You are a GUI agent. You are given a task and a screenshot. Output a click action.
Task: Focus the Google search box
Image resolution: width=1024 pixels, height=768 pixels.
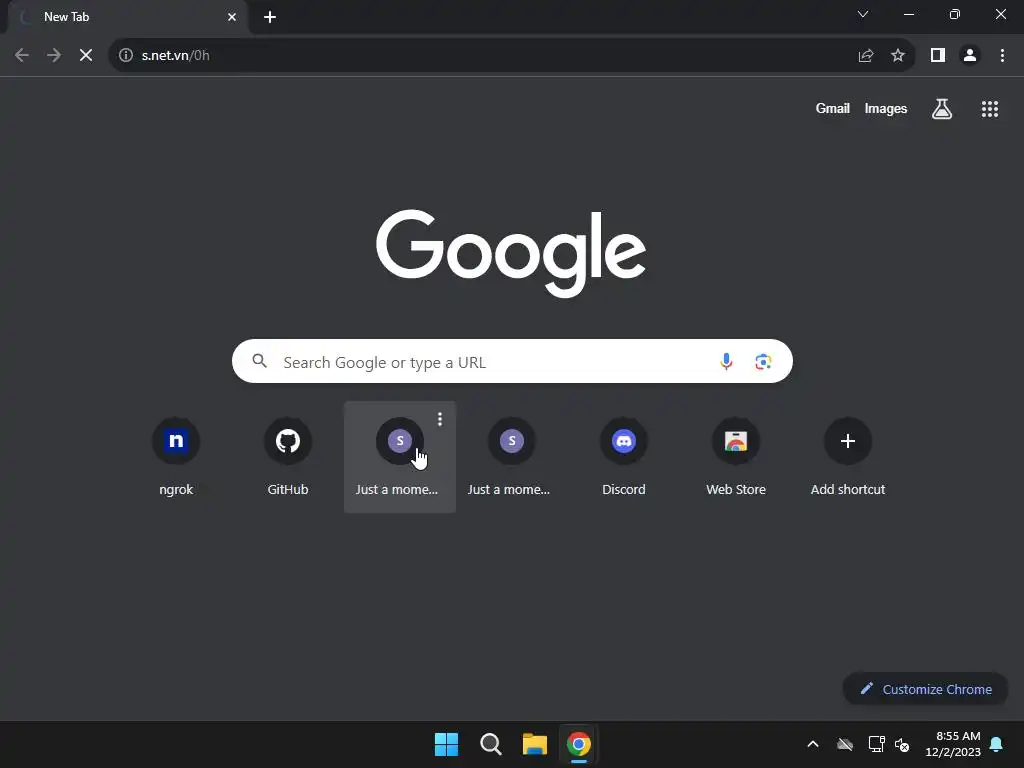[x=512, y=361]
